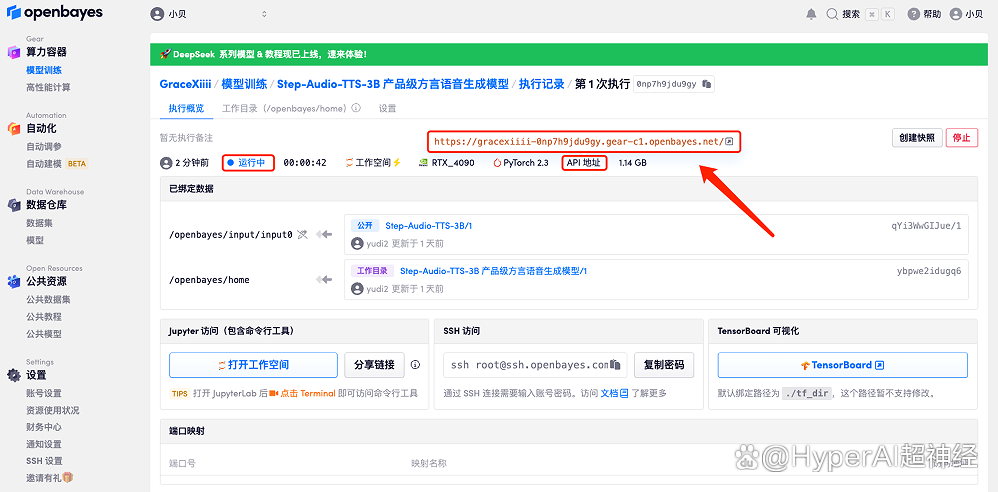This screenshot has width=998, height=492.
Task: Switch to the 执行概览 tab
Action: click(186, 108)
